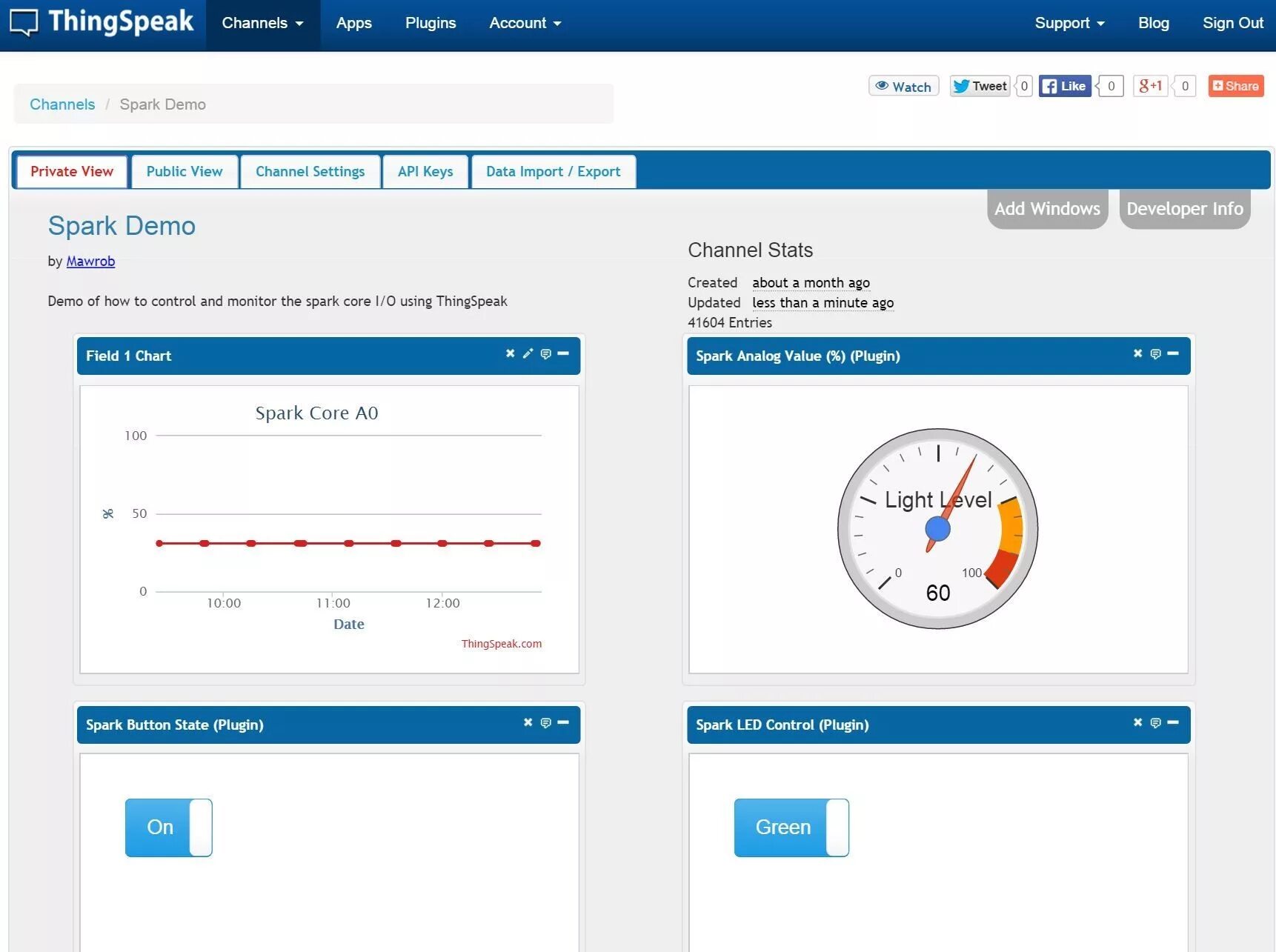This screenshot has width=1276, height=952.
Task: Open the Channels dropdown menu
Action: (x=262, y=23)
